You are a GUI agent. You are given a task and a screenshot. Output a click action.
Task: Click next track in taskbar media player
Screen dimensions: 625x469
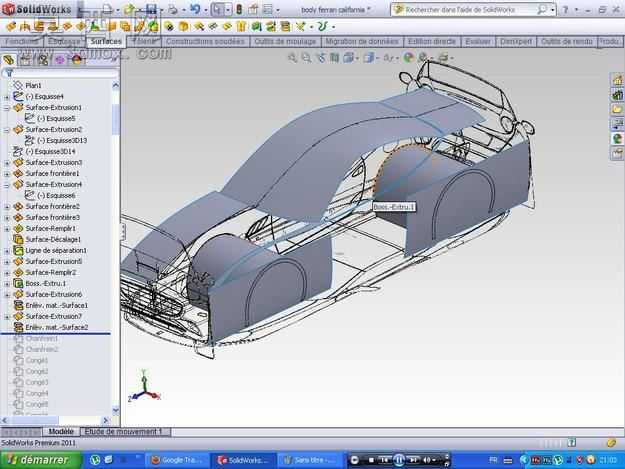pyautogui.click(x=413, y=460)
